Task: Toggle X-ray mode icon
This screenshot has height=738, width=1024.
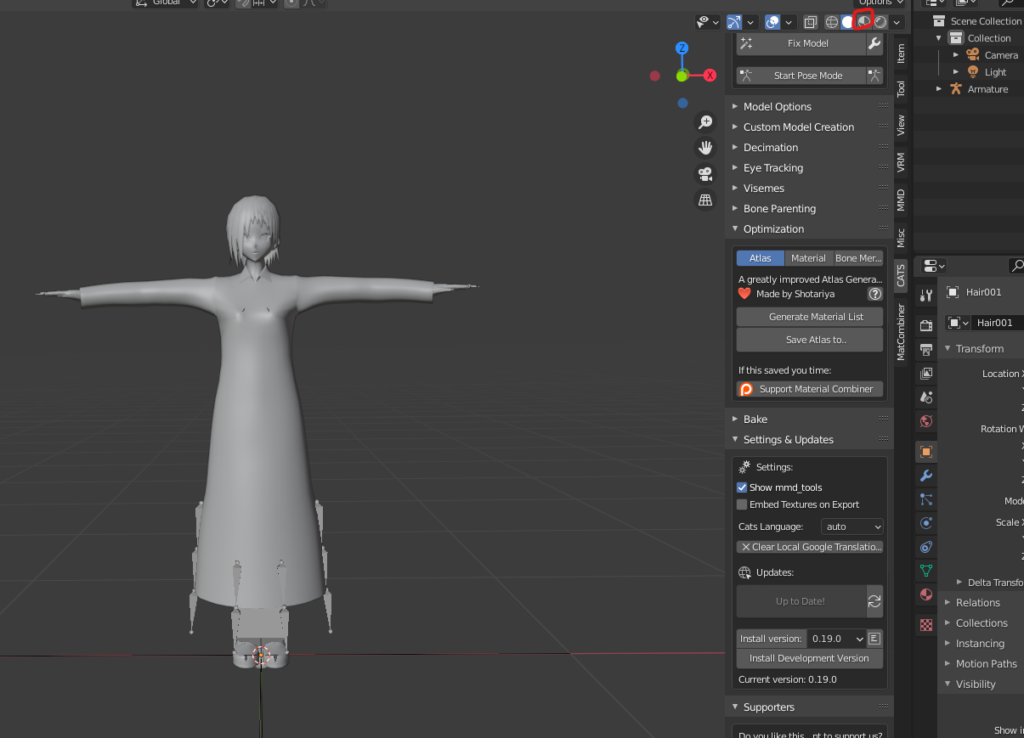Action: coord(810,22)
